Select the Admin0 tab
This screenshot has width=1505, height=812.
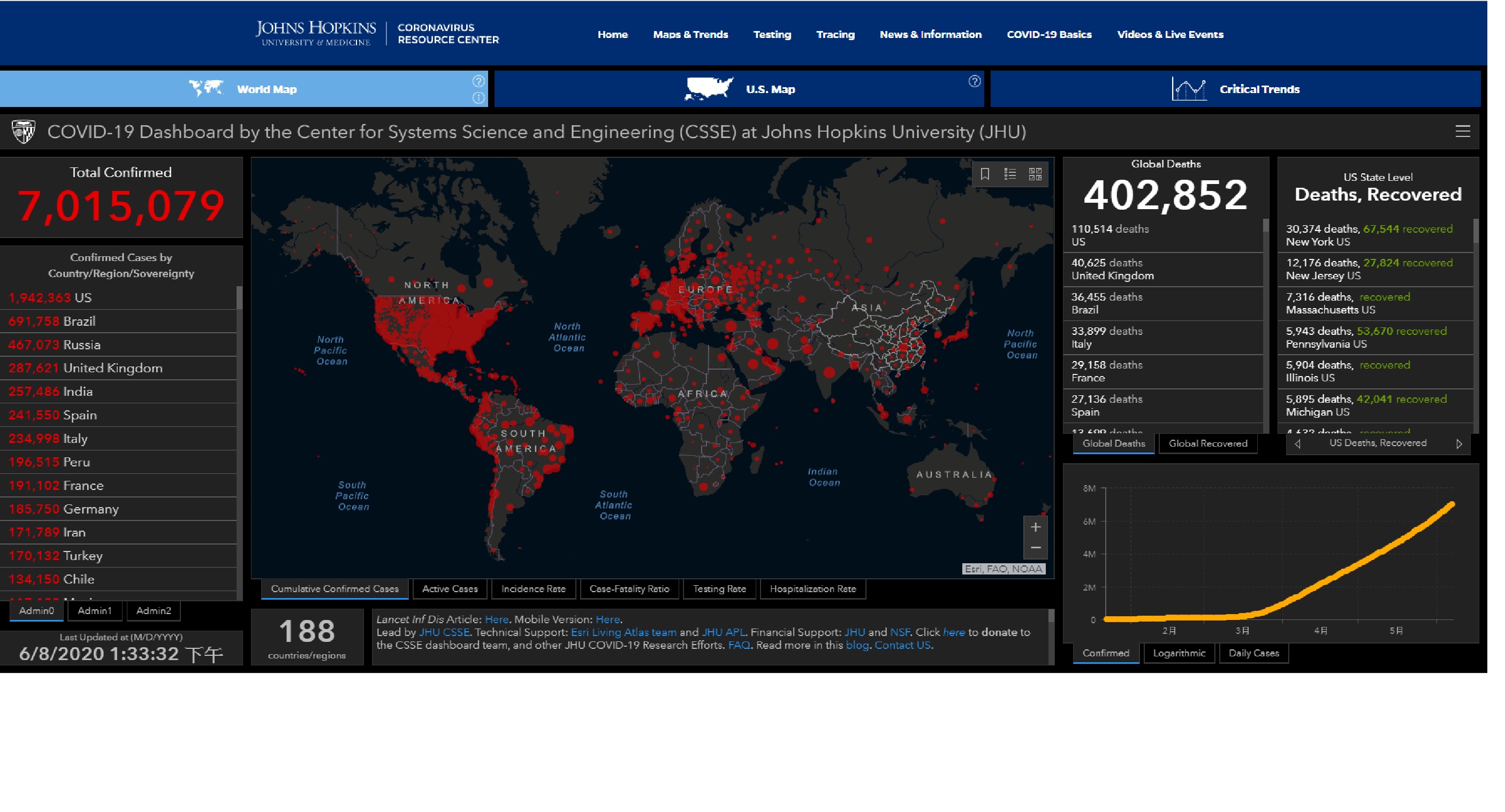point(36,611)
